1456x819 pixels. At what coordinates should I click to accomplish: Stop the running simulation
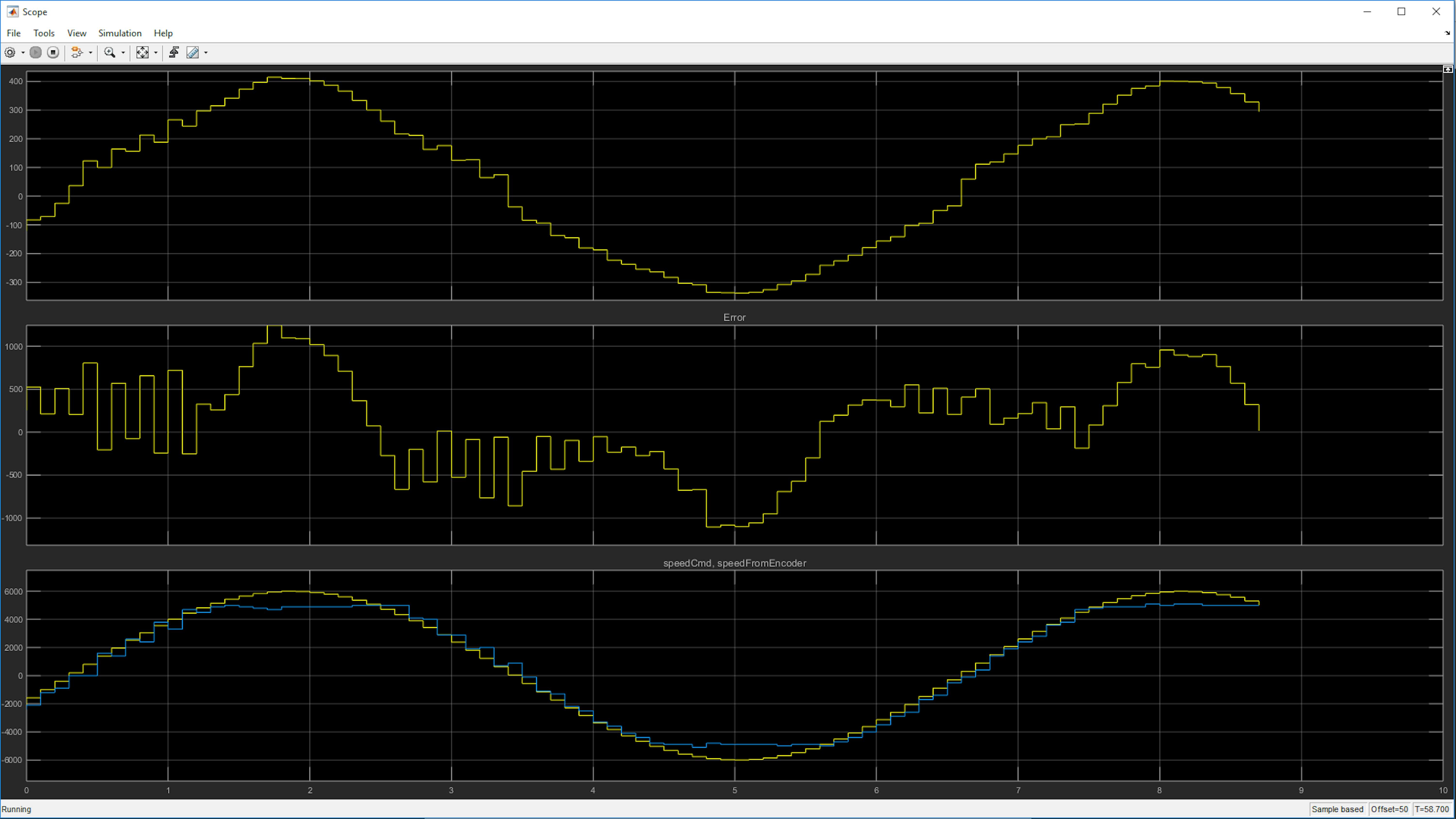[53, 53]
